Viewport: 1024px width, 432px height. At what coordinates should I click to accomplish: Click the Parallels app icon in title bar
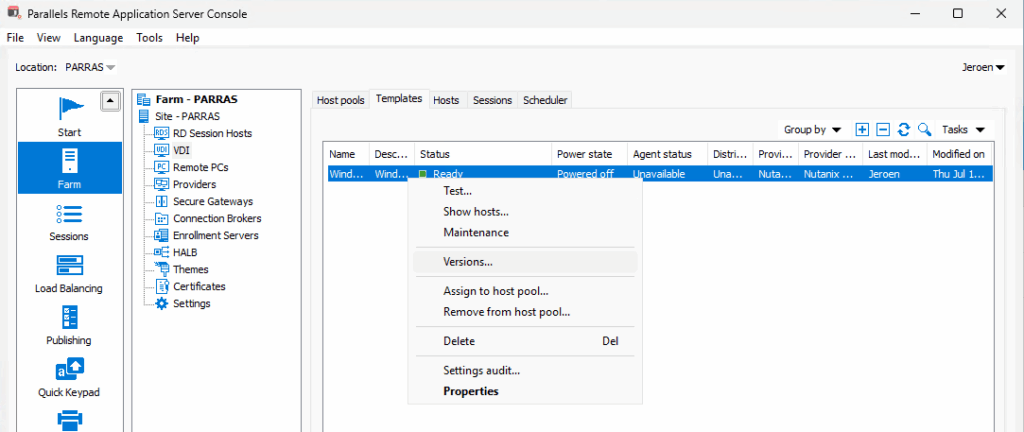tap(13, 13)
